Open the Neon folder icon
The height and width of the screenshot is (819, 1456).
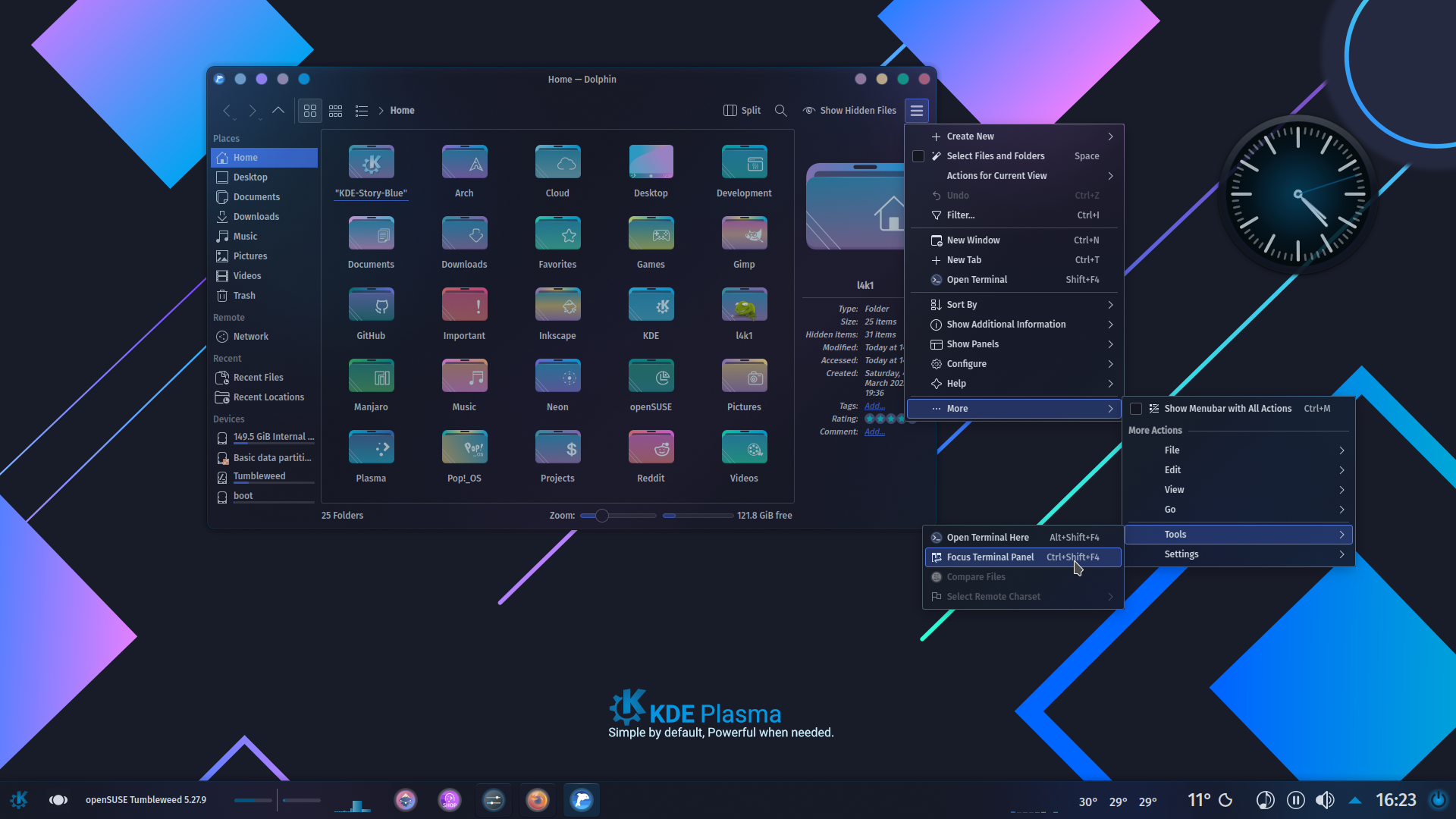(557, 376)
